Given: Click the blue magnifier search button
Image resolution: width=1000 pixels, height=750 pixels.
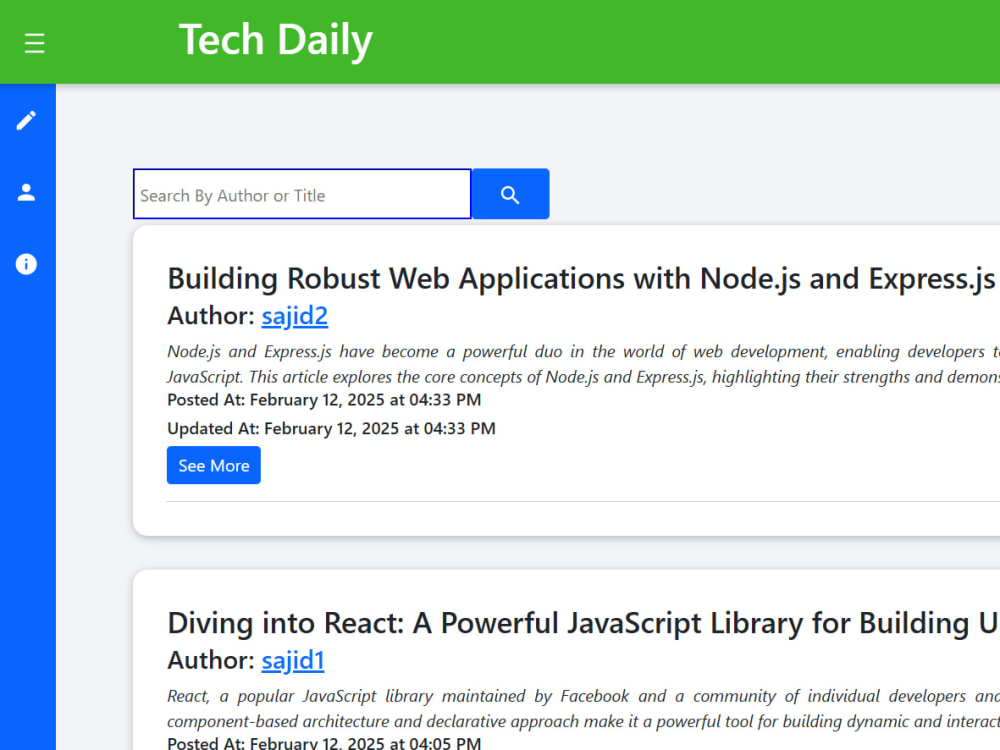Looking at the screenshot, I should pos(510,194).
